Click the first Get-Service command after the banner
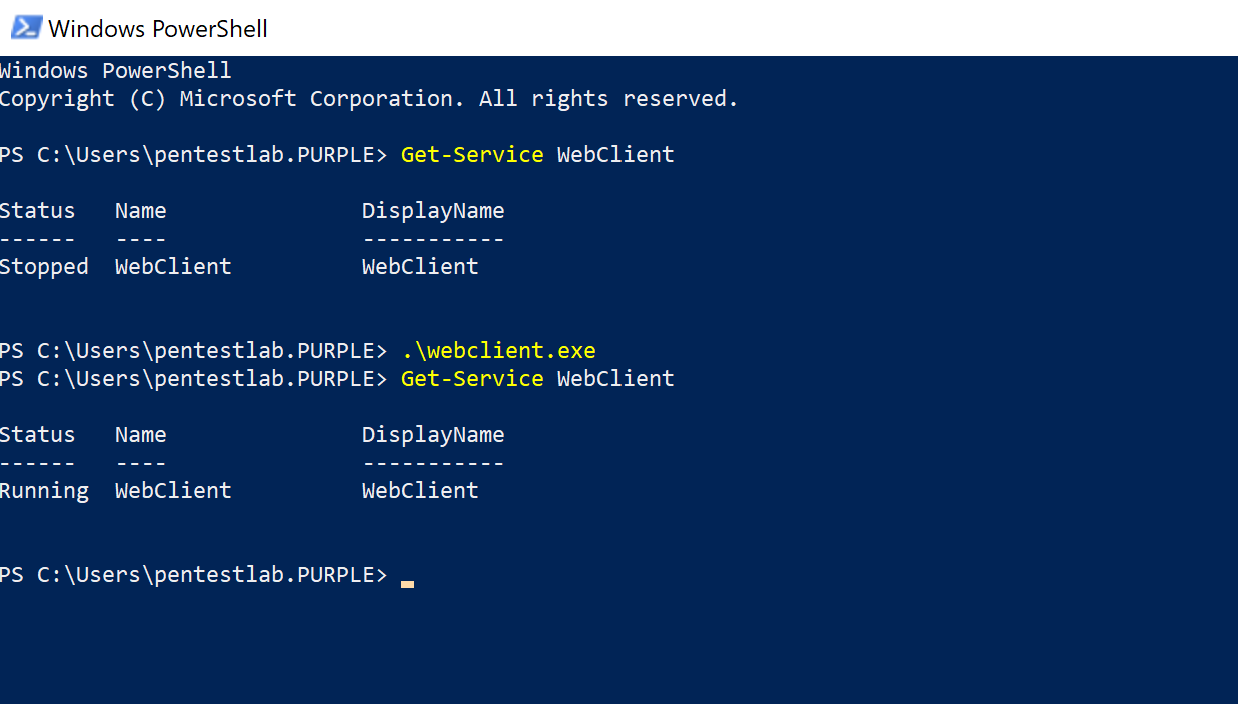Screen dimensions: 1238x704 click(537, 155)
